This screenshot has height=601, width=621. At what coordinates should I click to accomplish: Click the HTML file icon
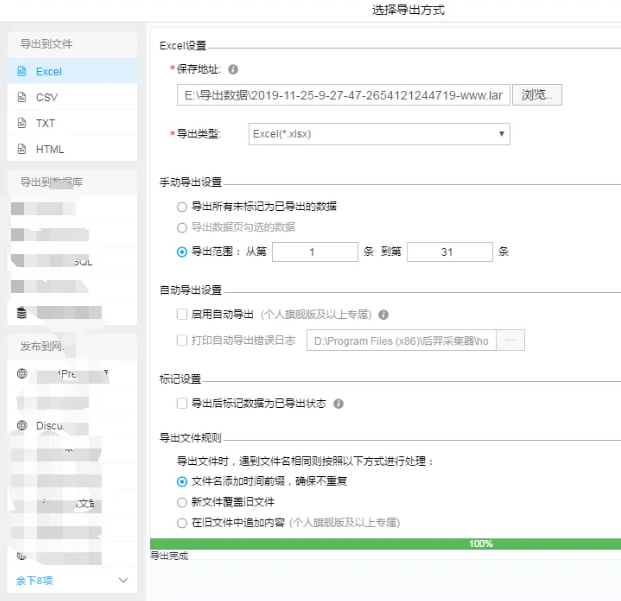22,150
